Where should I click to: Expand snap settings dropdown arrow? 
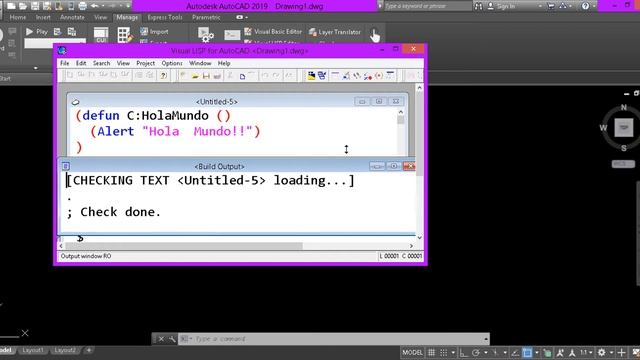[453, 352]
